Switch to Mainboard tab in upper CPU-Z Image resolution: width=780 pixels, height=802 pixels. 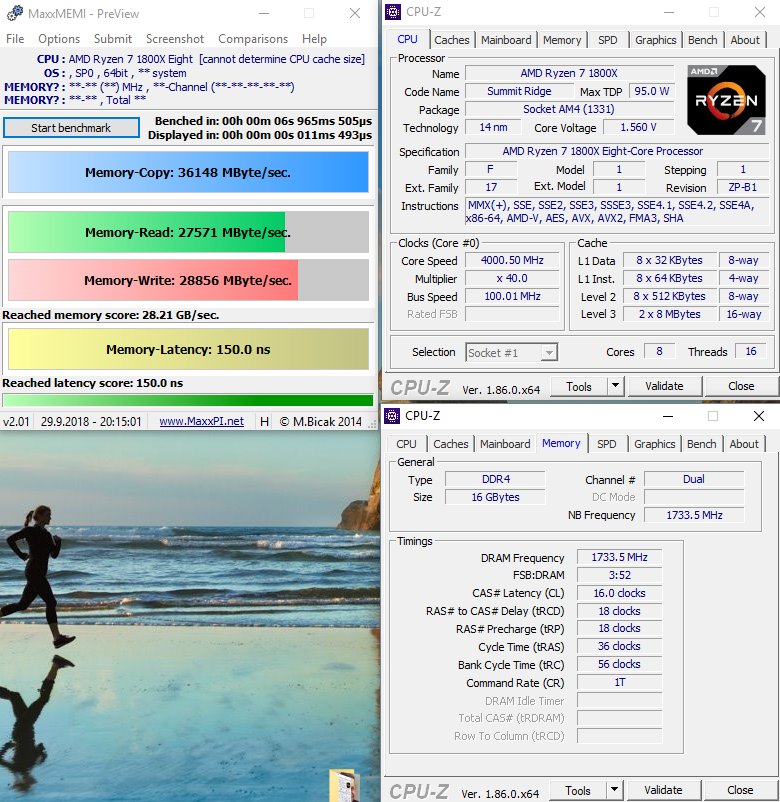(506, 40)
